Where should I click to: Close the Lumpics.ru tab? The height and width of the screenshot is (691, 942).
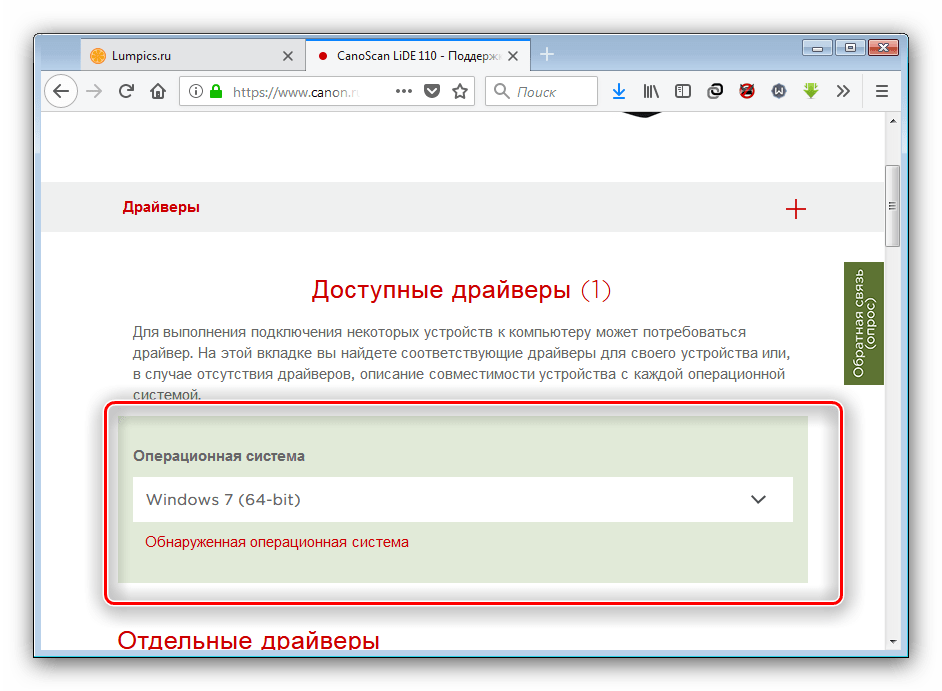288,56
